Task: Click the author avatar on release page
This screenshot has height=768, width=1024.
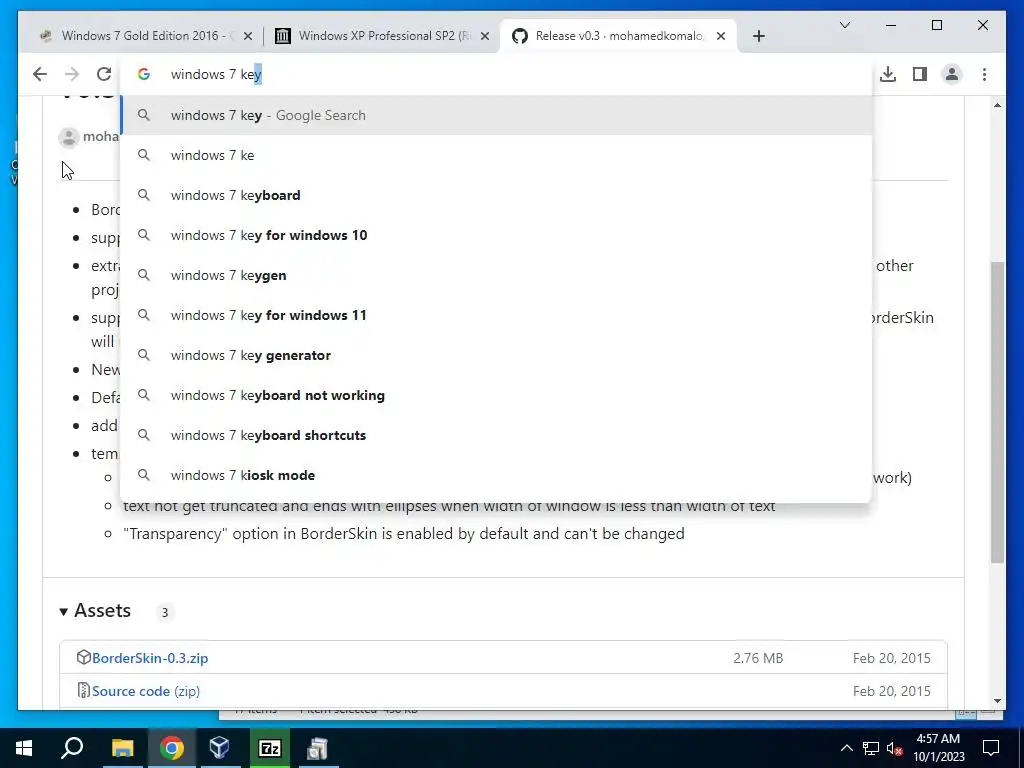Action: point(68,137)
